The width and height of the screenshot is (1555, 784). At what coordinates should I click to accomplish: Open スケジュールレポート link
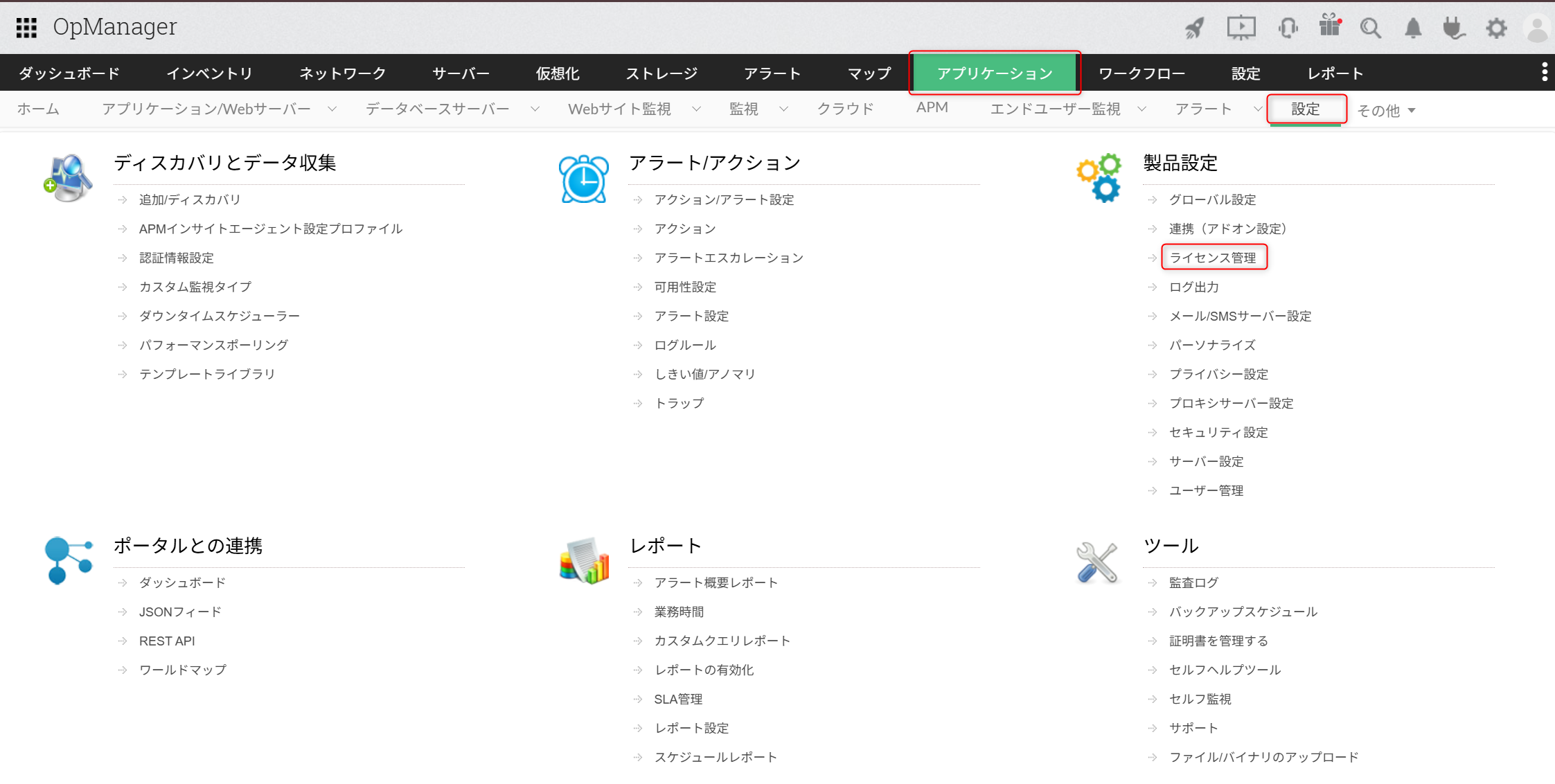[x=715, y=757]
